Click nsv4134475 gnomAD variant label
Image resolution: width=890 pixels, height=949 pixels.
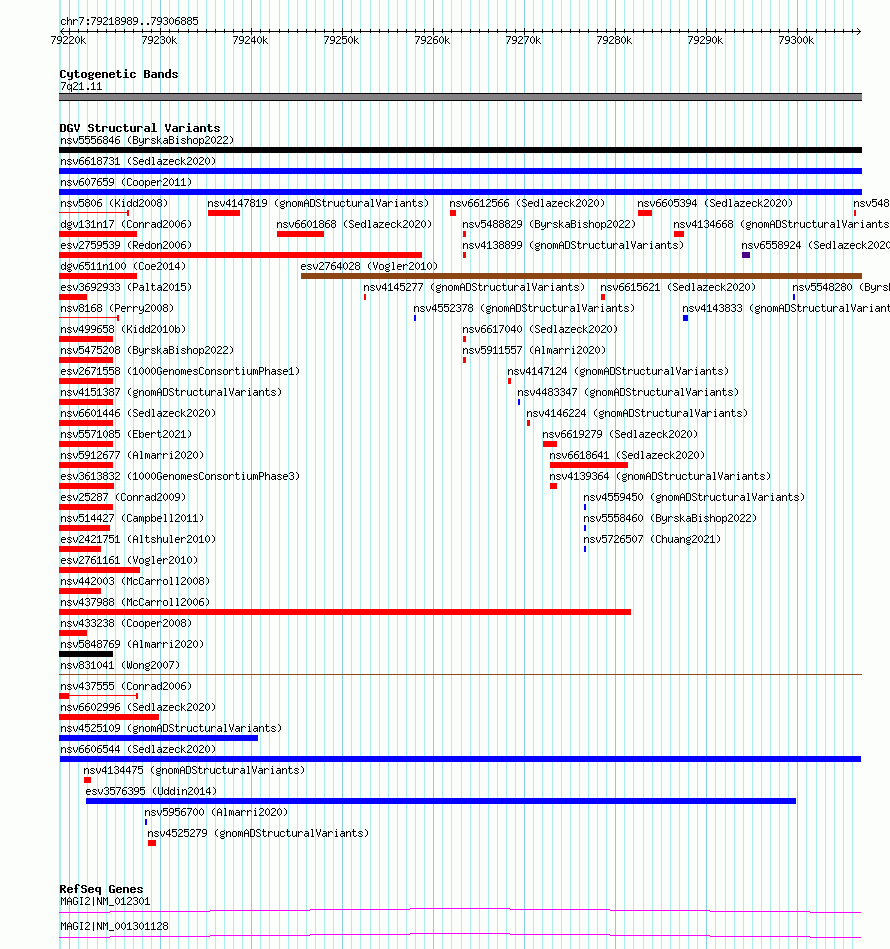click(194, 770)
